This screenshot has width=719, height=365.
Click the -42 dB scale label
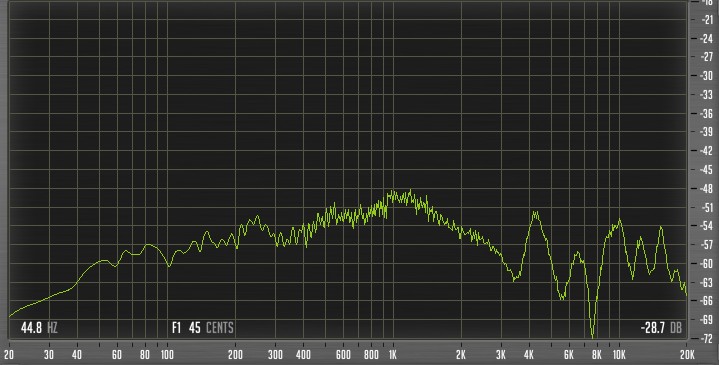click(x=707, y=150)
